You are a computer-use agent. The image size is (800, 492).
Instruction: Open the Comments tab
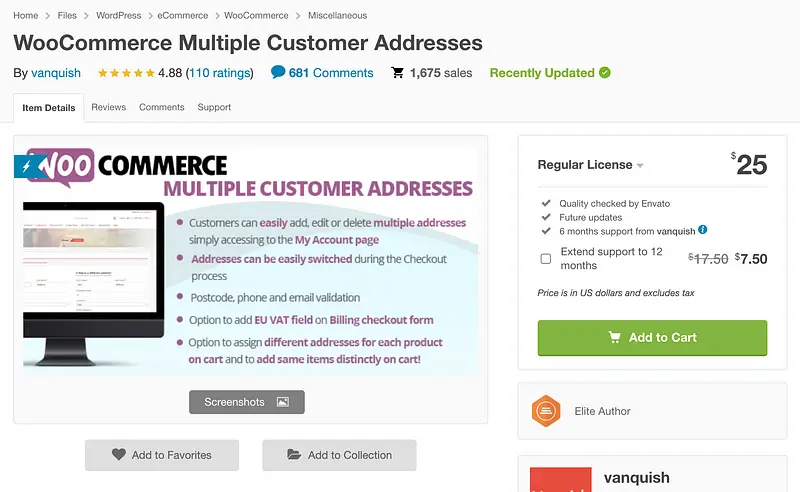click(x=161, y=107)
